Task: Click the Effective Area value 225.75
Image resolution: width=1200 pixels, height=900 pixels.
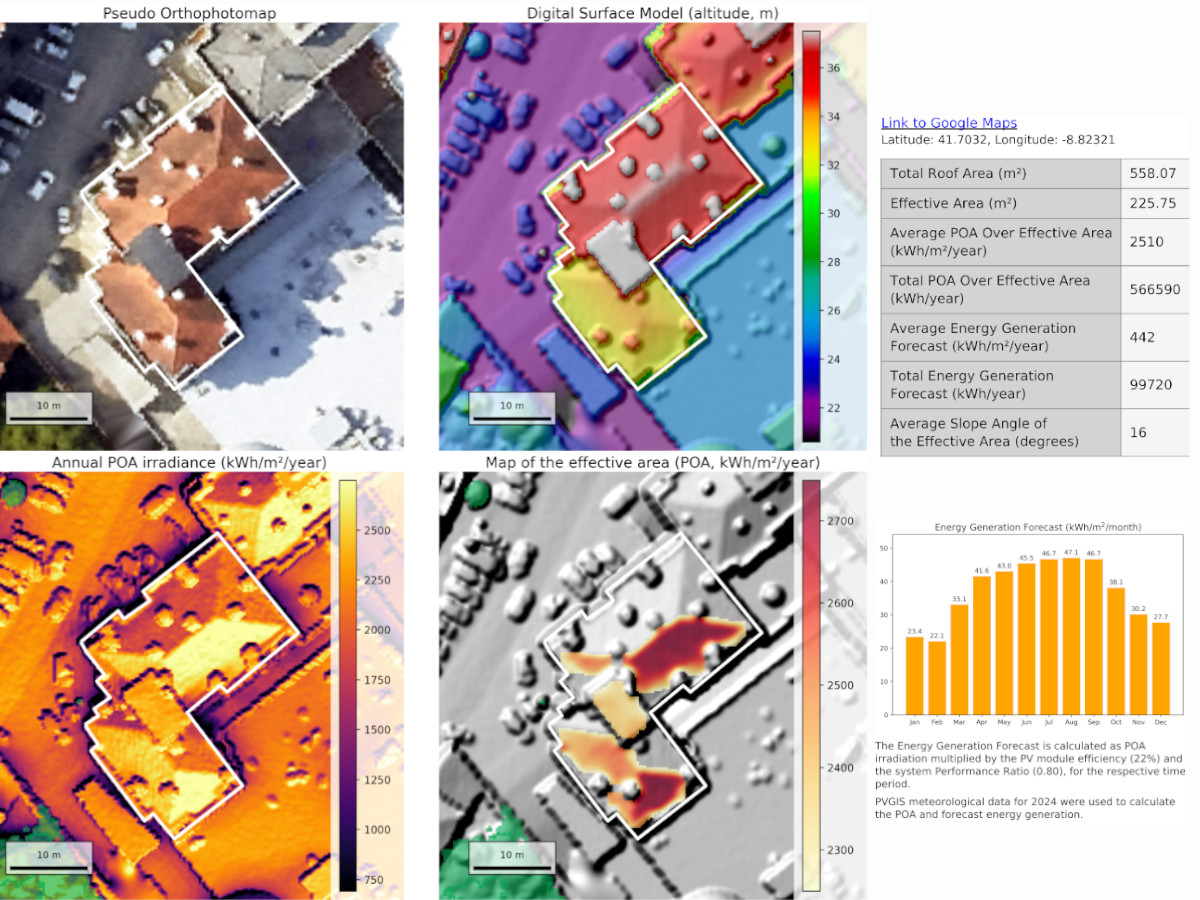Action: 1151,203
